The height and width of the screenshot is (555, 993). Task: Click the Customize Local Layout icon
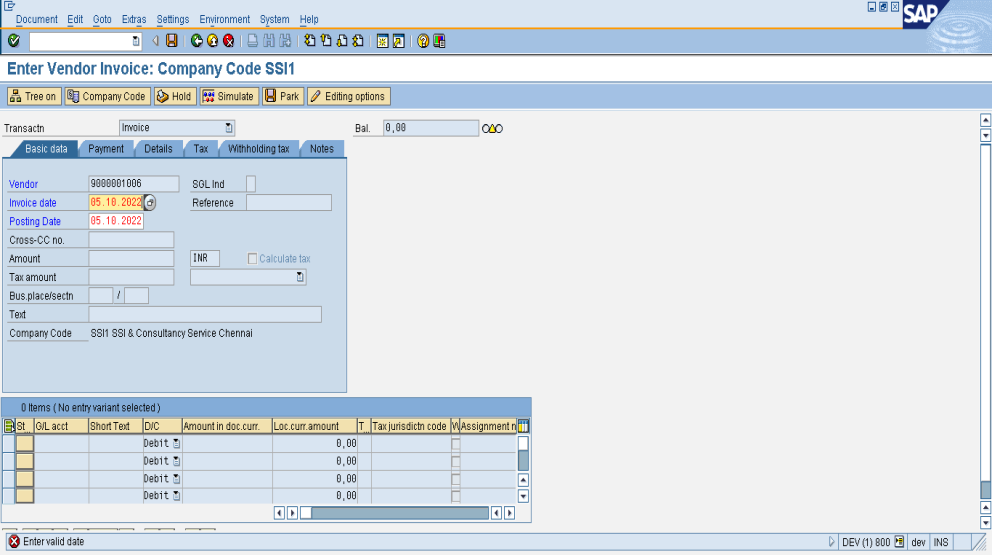(x=439, y=41)
